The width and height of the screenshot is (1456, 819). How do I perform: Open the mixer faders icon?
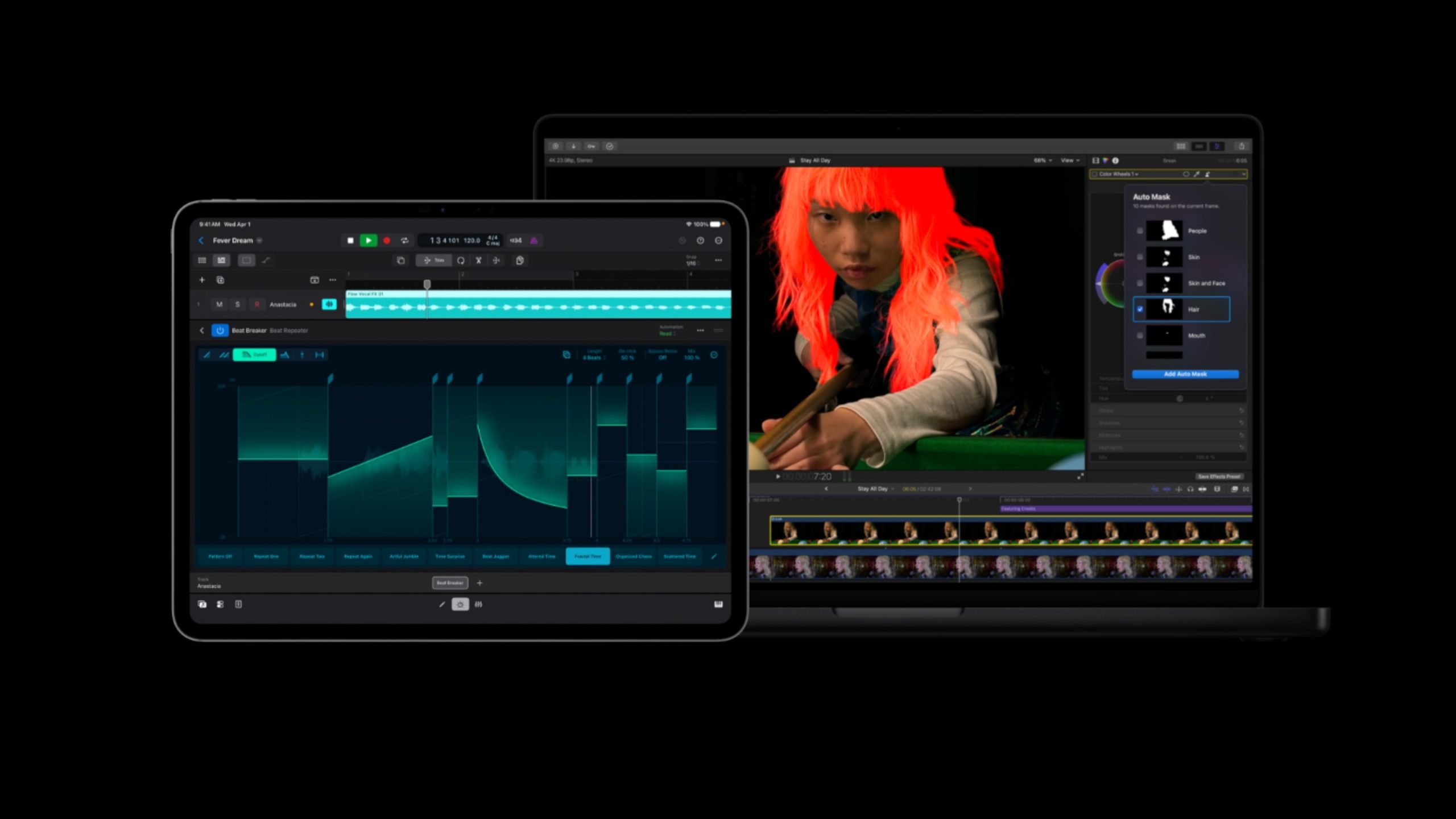[x=479, y=605]
